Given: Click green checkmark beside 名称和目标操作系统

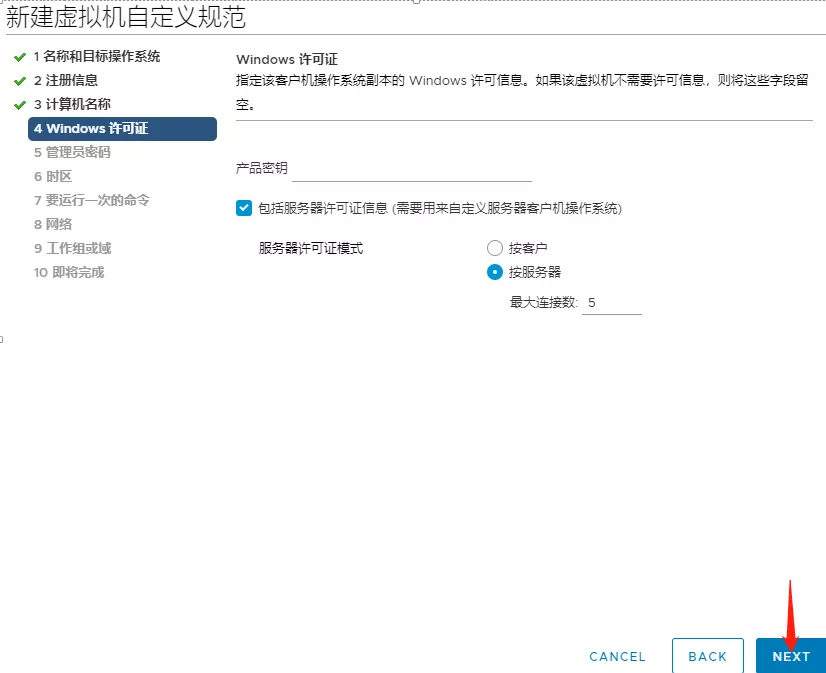Looking at the screenshot, I should pyautogui.click(x=19, y=57).
